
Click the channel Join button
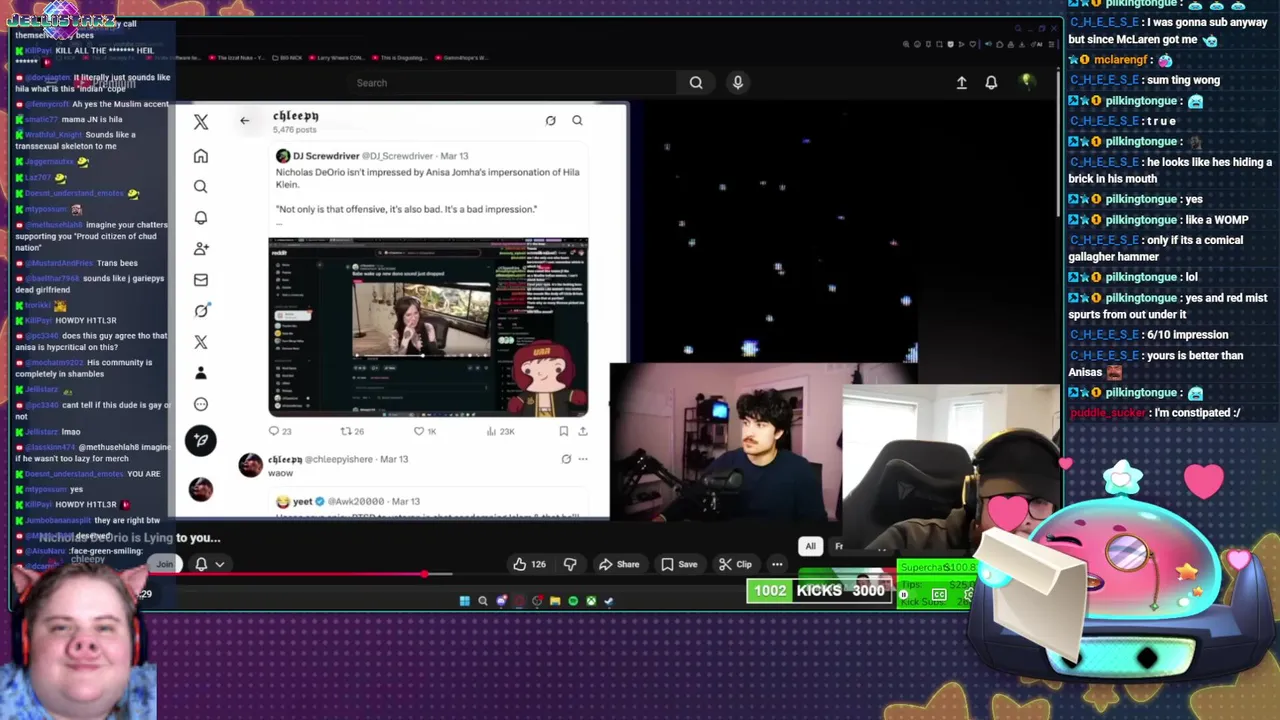pos(164,564)
